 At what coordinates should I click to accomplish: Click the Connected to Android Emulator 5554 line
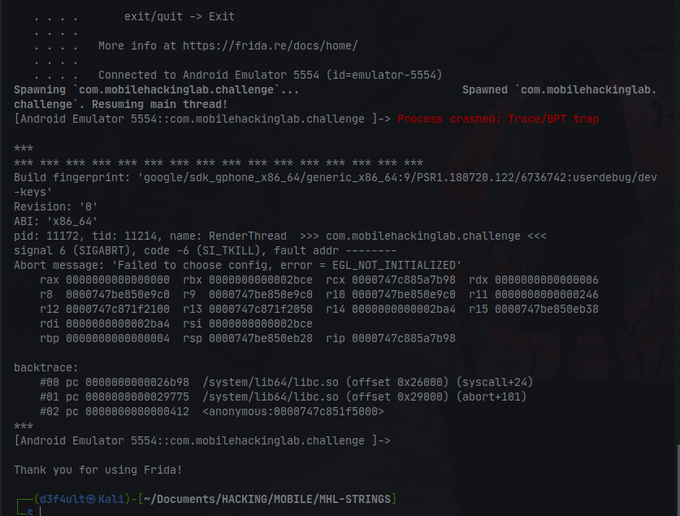pyautogui.click(x=270, y=75)
